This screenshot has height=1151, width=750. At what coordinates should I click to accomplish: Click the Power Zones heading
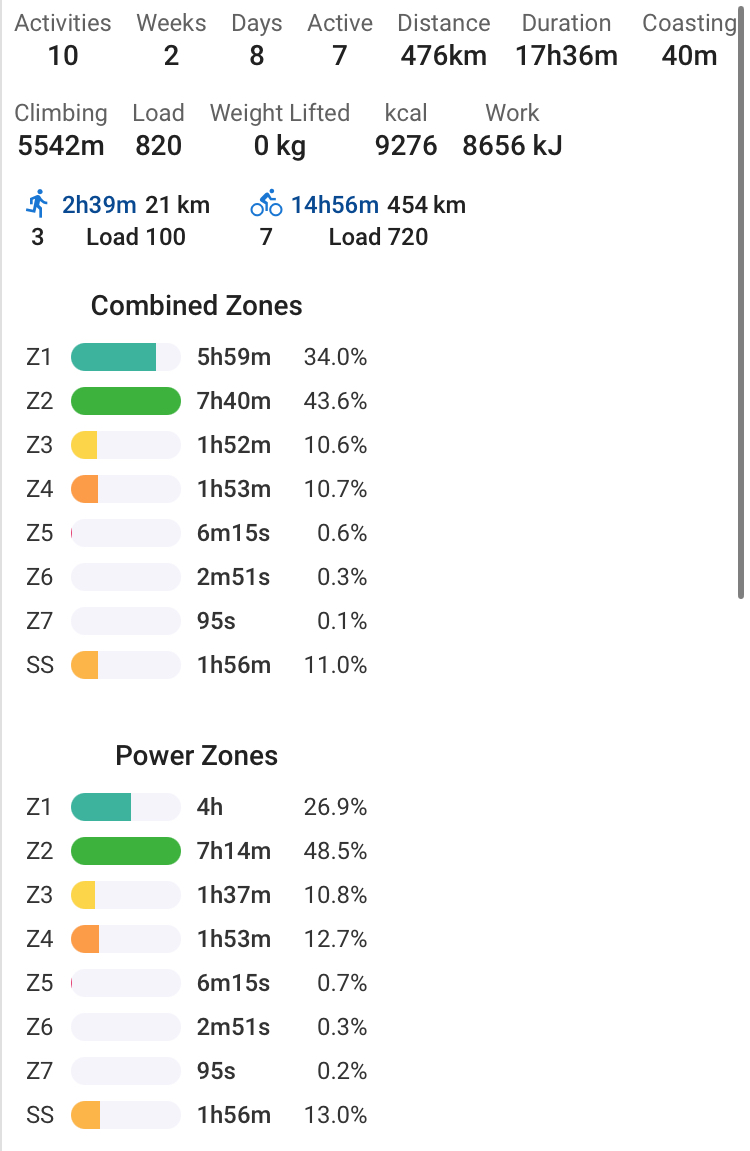click(x=196, y=756)
